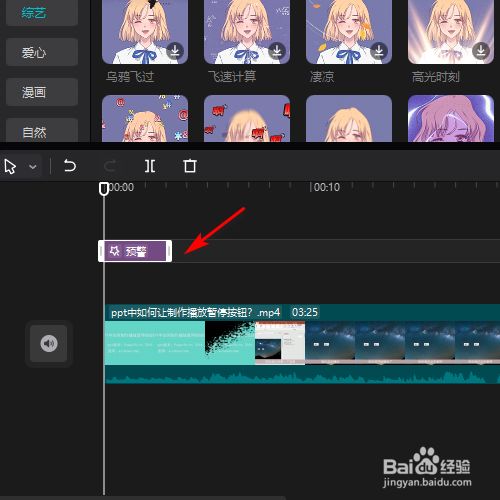500x500 pixels.
Task: Switch to the 漫画 effects category
Action: click(42, 92)
